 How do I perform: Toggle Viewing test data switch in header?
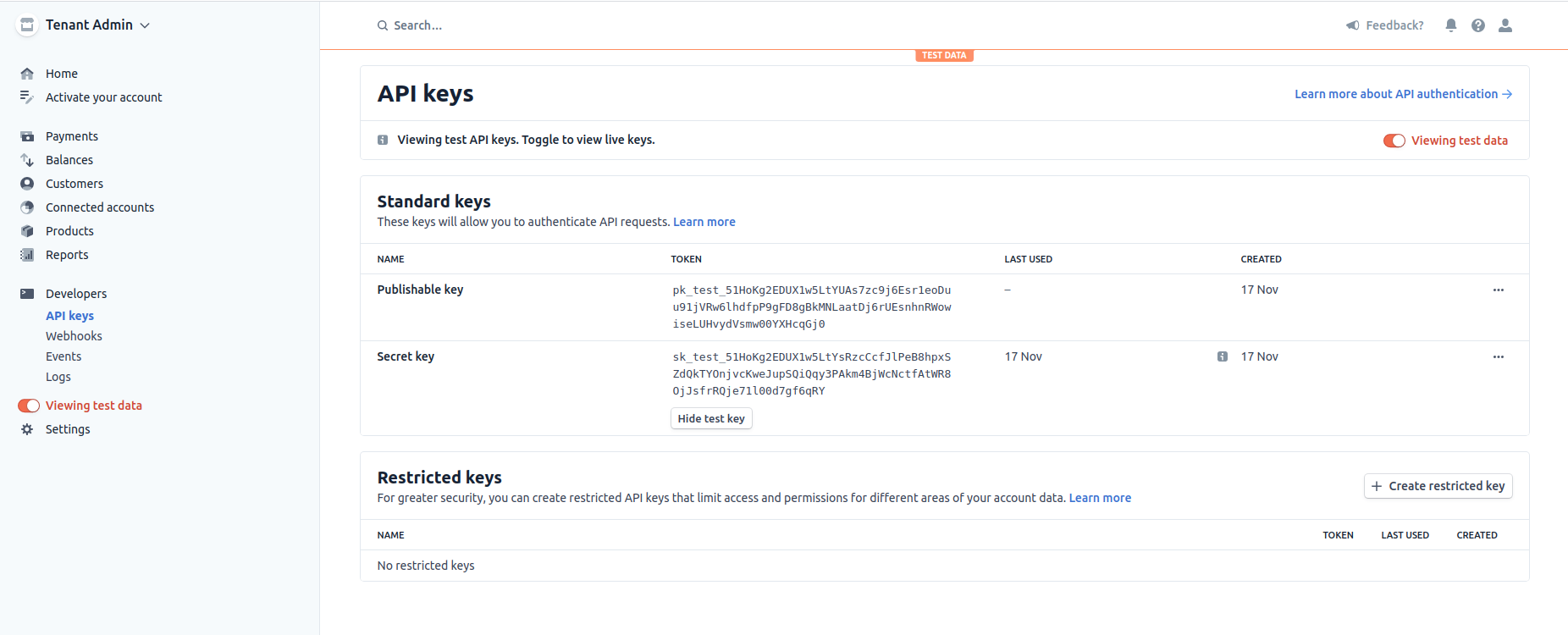1394,141
